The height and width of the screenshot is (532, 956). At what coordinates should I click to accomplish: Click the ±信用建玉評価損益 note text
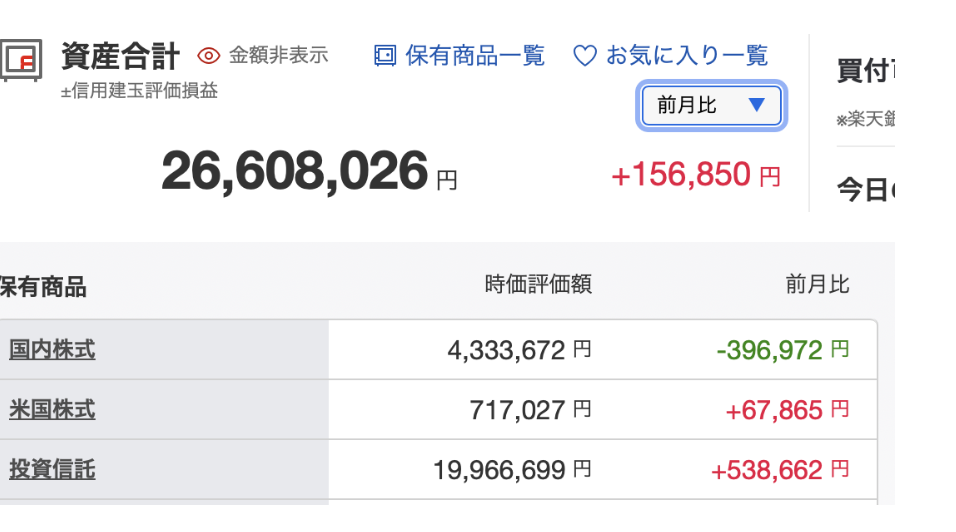(139, 91)
